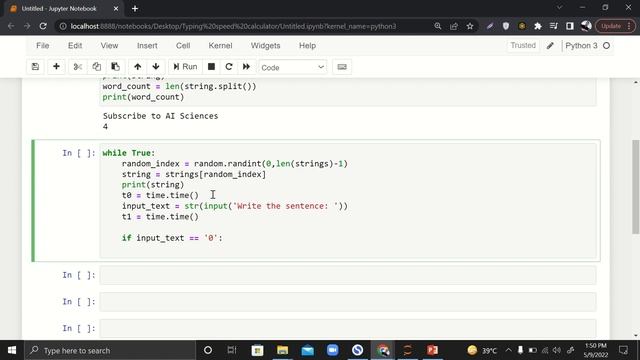
Task: Open the browser profile avatar
Action: 586,26
